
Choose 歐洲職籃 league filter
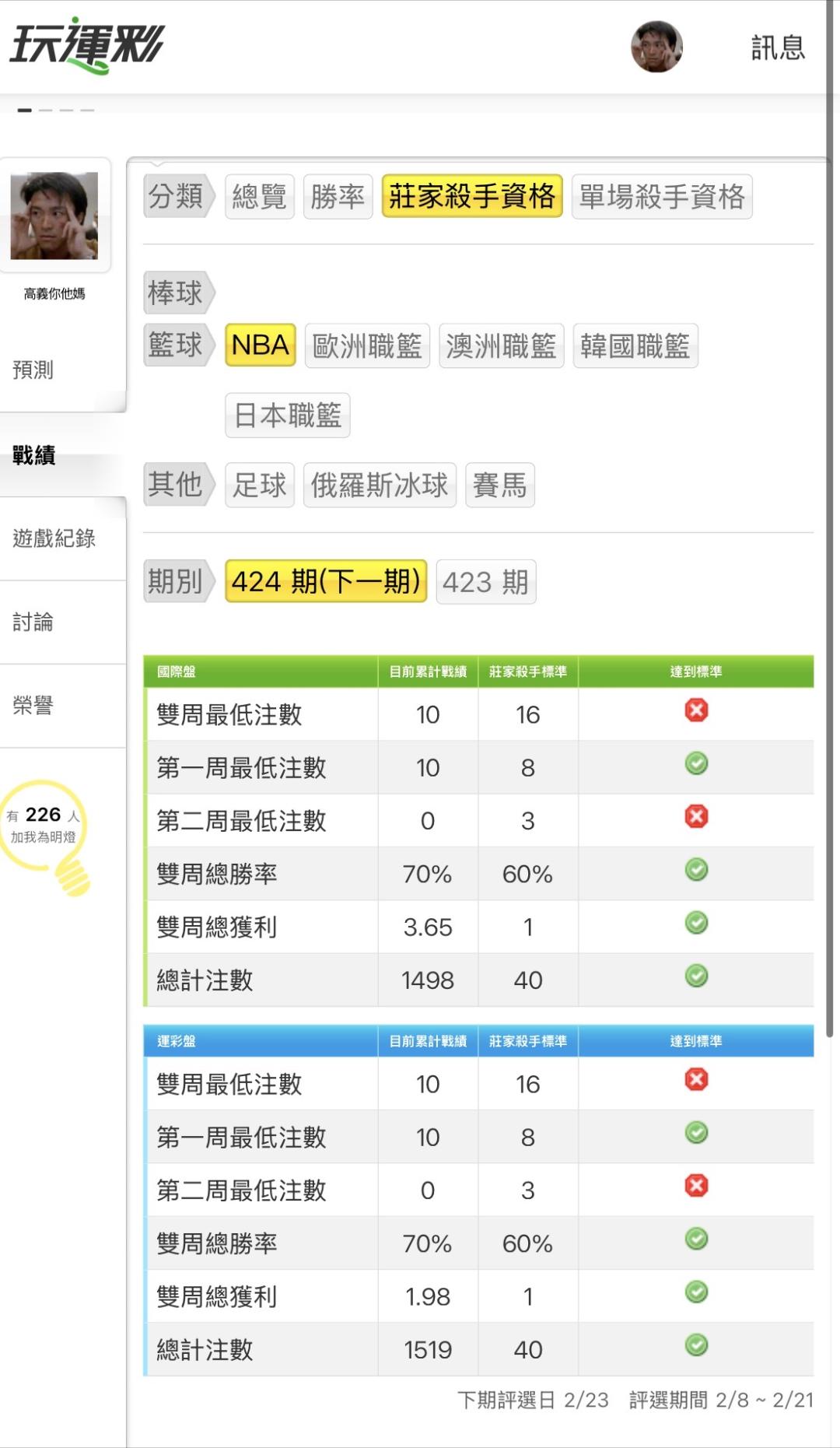coord(367,346)
